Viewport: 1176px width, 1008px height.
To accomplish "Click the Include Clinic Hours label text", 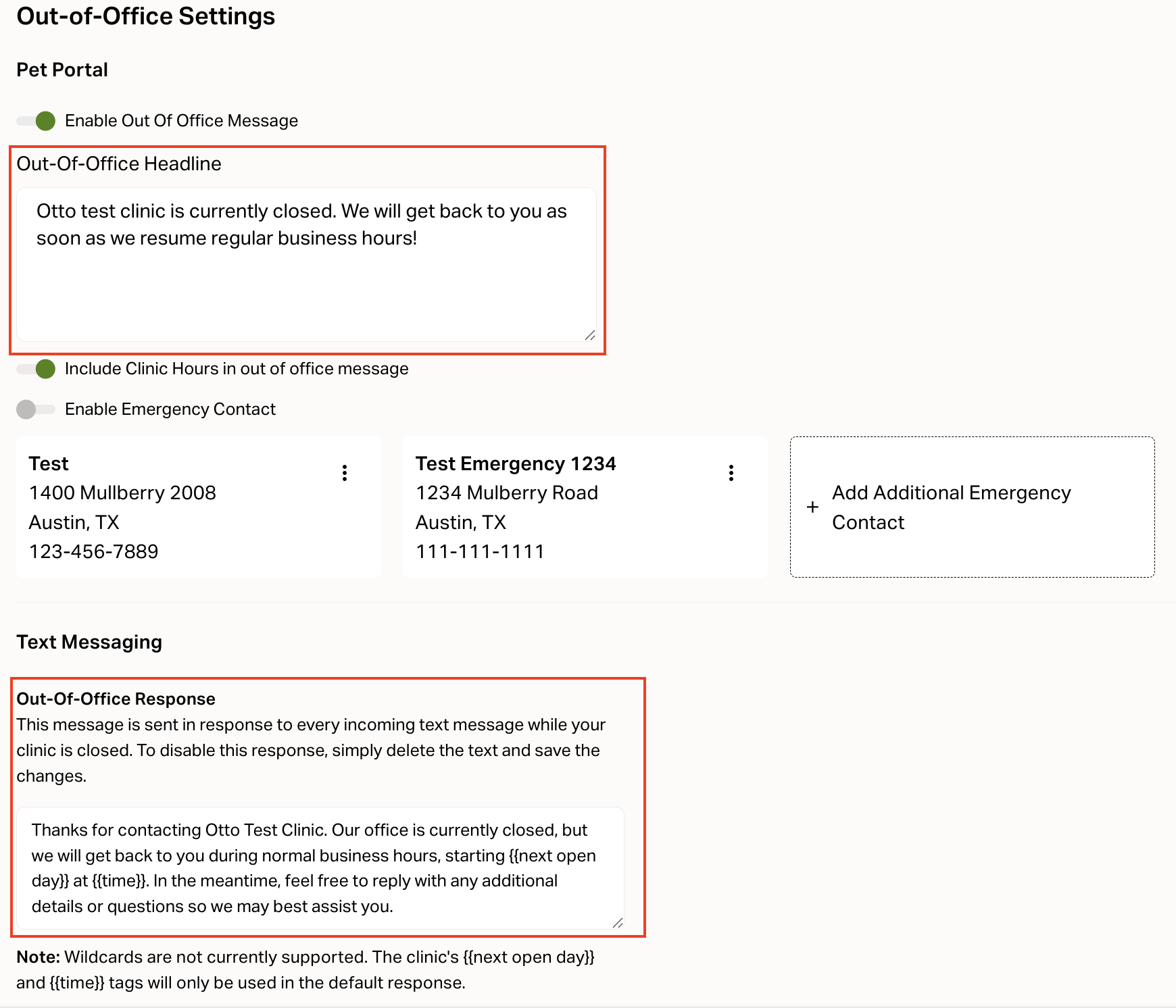I will (x=237, y=369).
